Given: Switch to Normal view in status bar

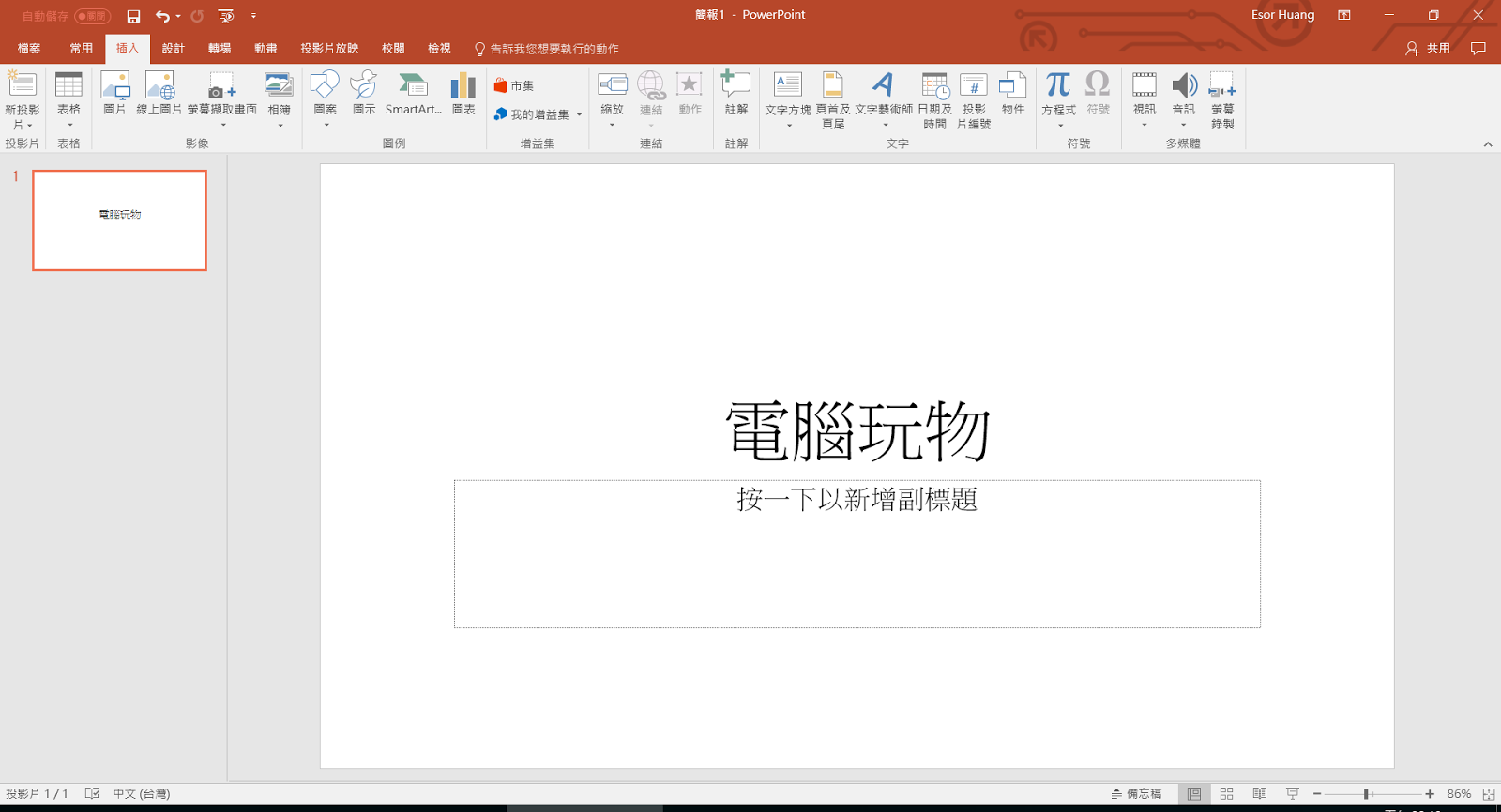Looking at the screenshot, I should pyautogui.click(x=1193, y=794).
